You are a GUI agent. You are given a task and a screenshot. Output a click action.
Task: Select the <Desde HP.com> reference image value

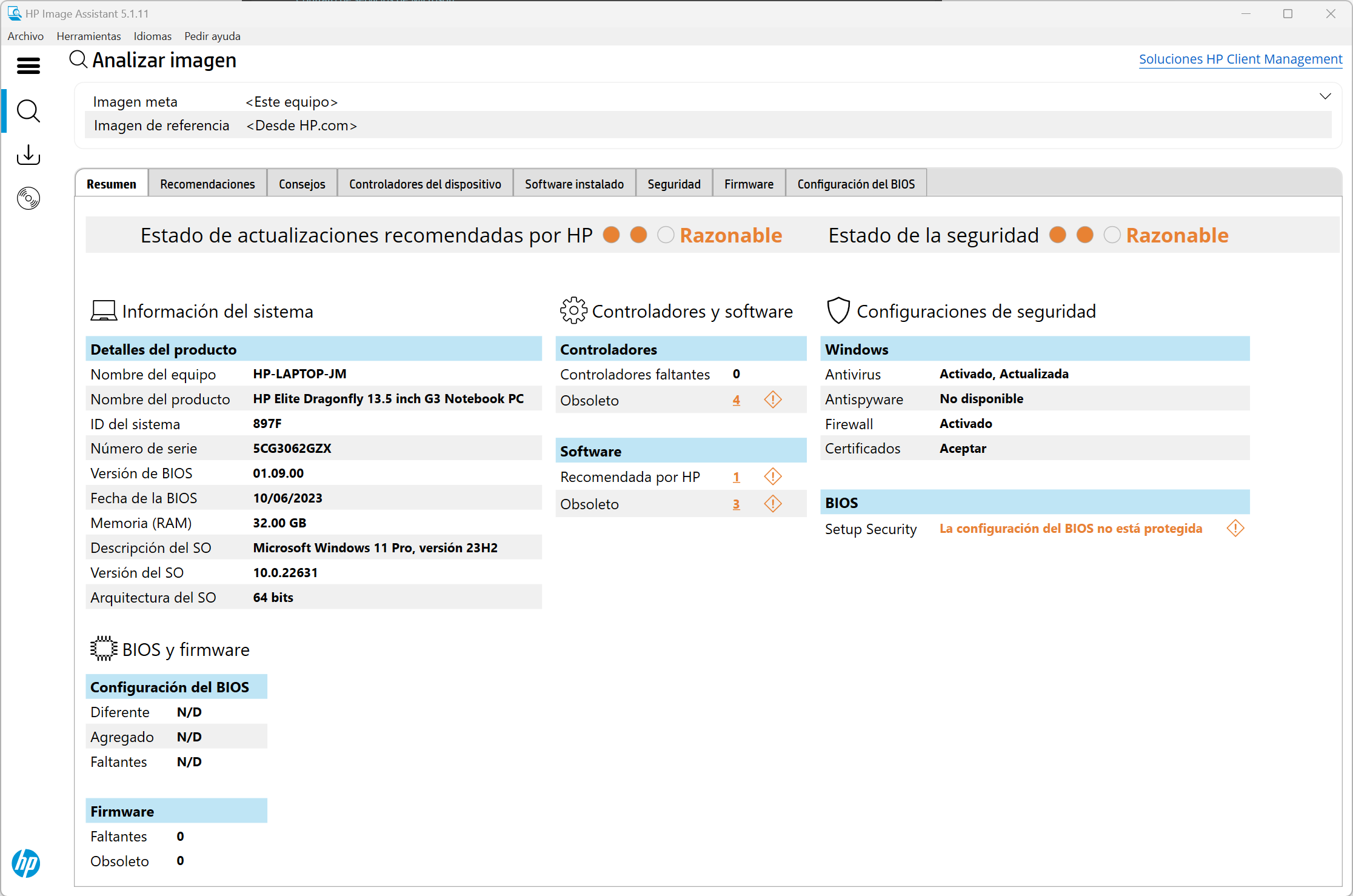pos(301,125)
